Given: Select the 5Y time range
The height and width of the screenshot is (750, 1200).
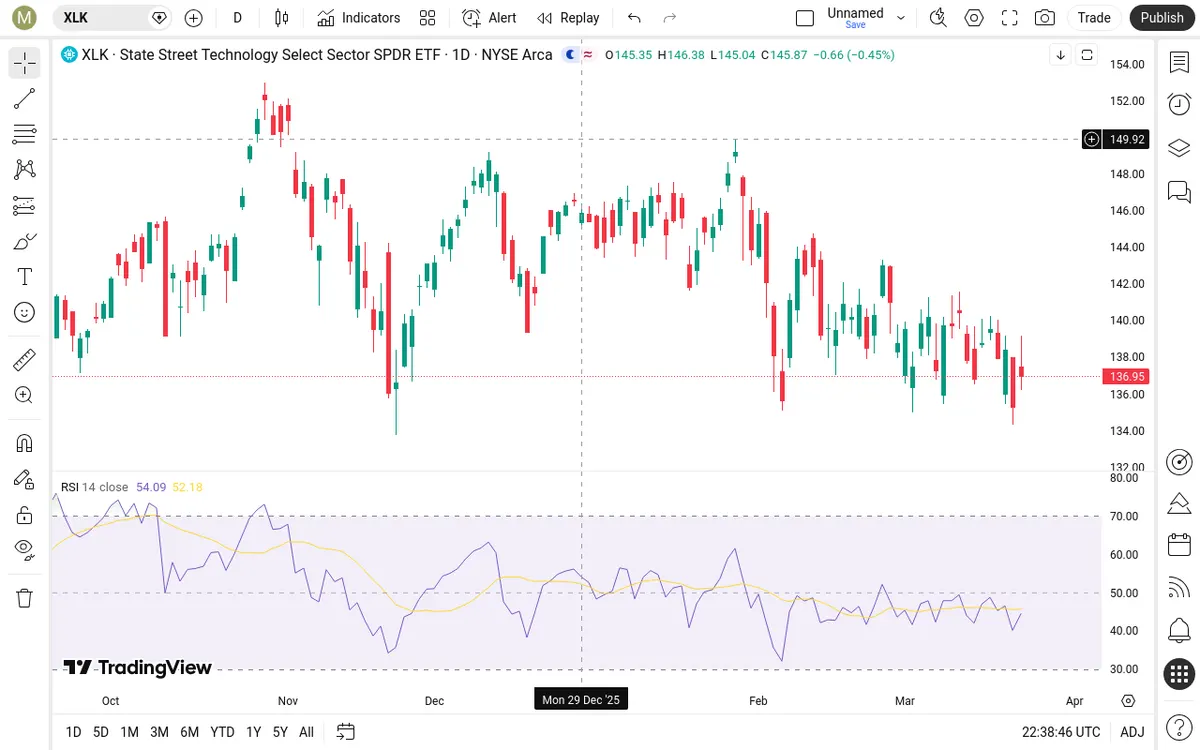Looking at the screenshot, I should [x=280, y=732].
